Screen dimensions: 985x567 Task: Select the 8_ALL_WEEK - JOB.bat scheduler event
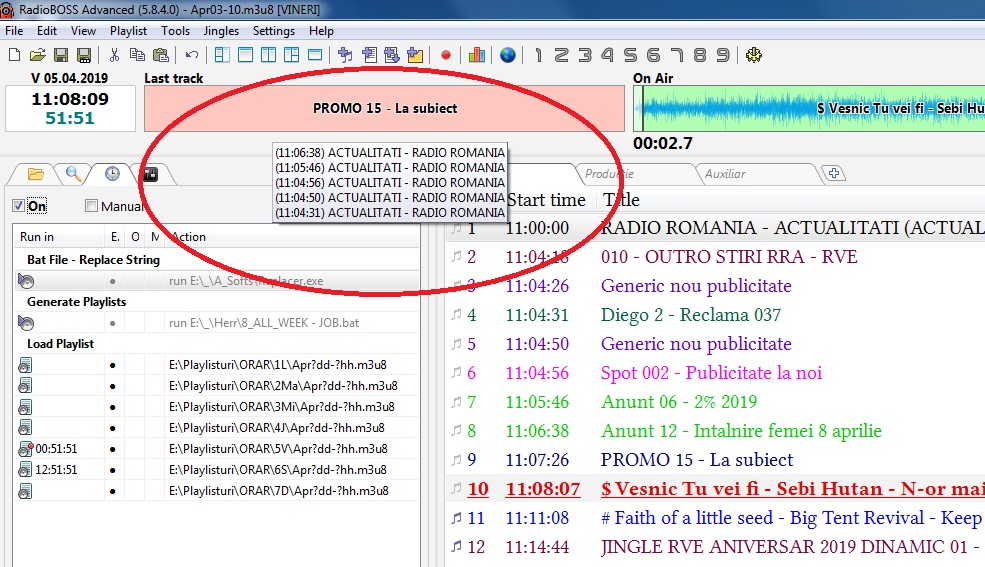(x=217, y=323)
